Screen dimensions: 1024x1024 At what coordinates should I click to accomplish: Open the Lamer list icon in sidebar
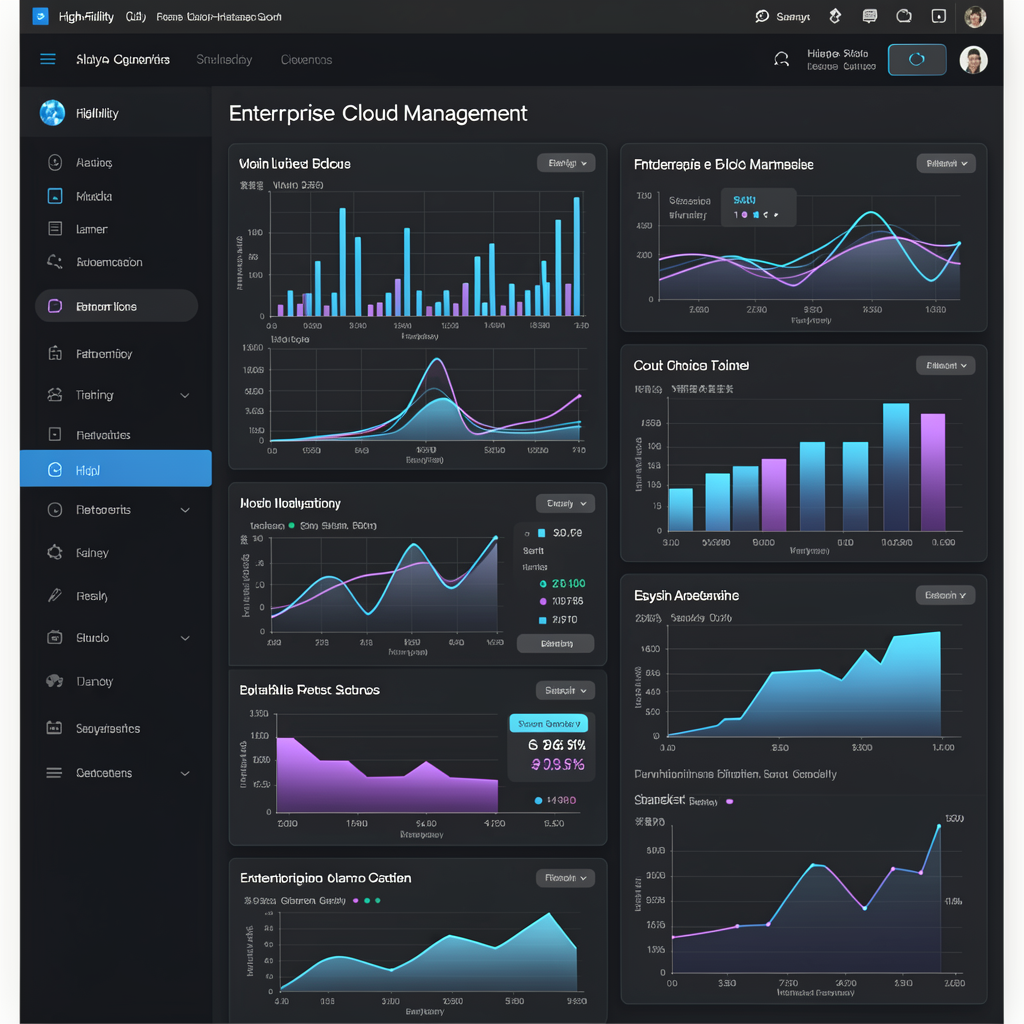point(55,229)
